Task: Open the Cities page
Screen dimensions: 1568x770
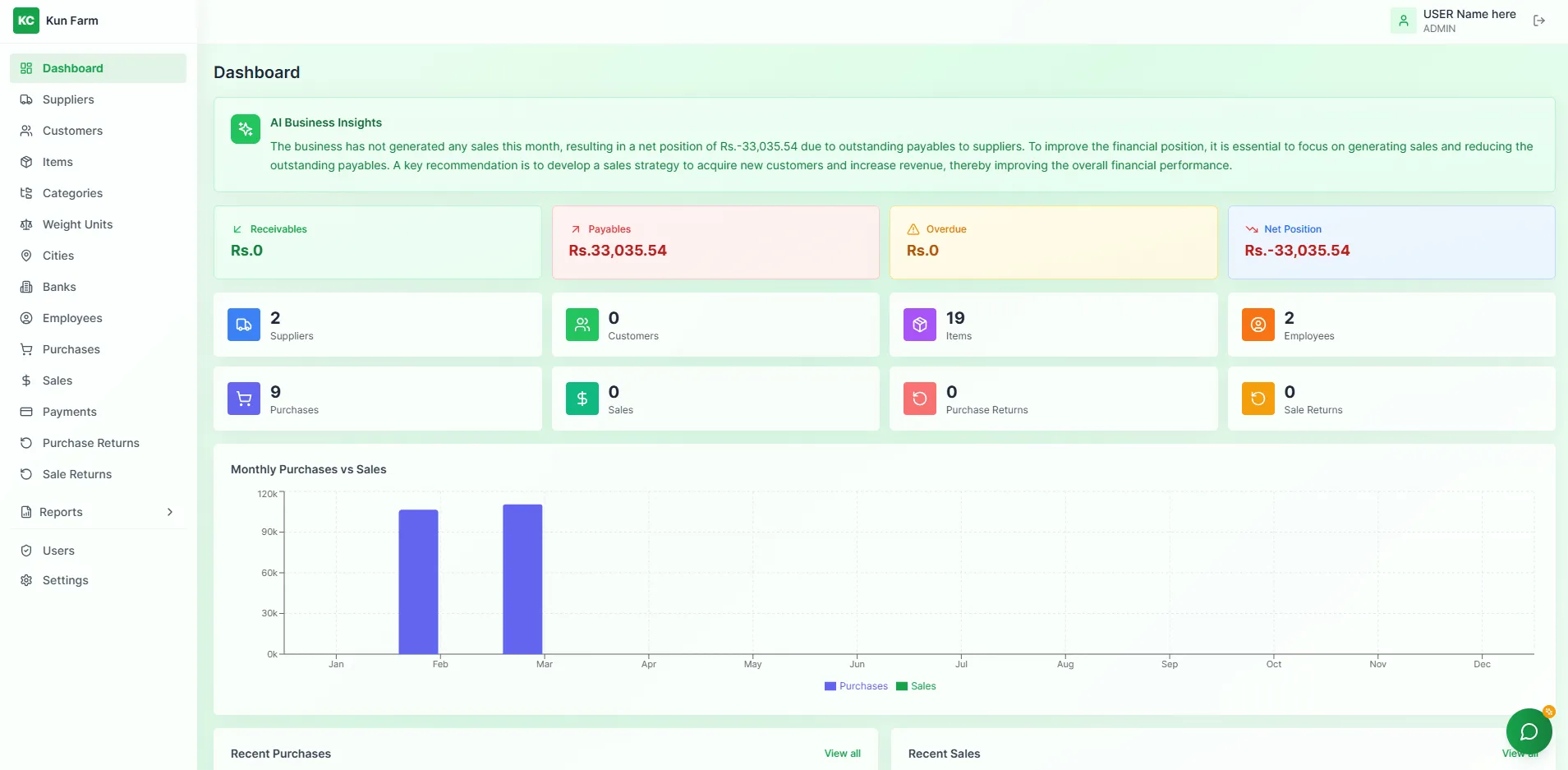Action: [99, 256]
